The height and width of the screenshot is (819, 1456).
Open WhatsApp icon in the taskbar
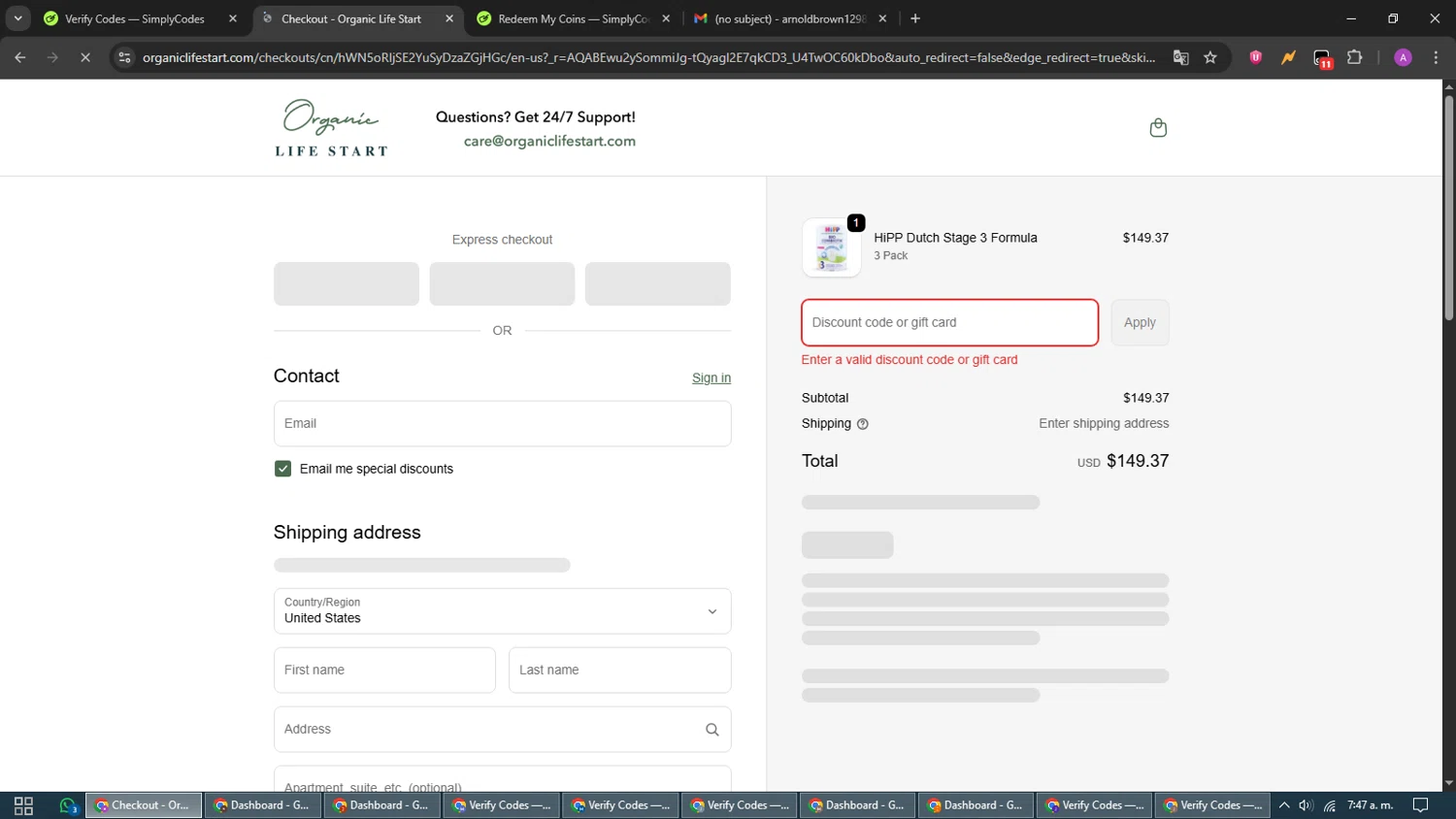[x=67, y=805]
